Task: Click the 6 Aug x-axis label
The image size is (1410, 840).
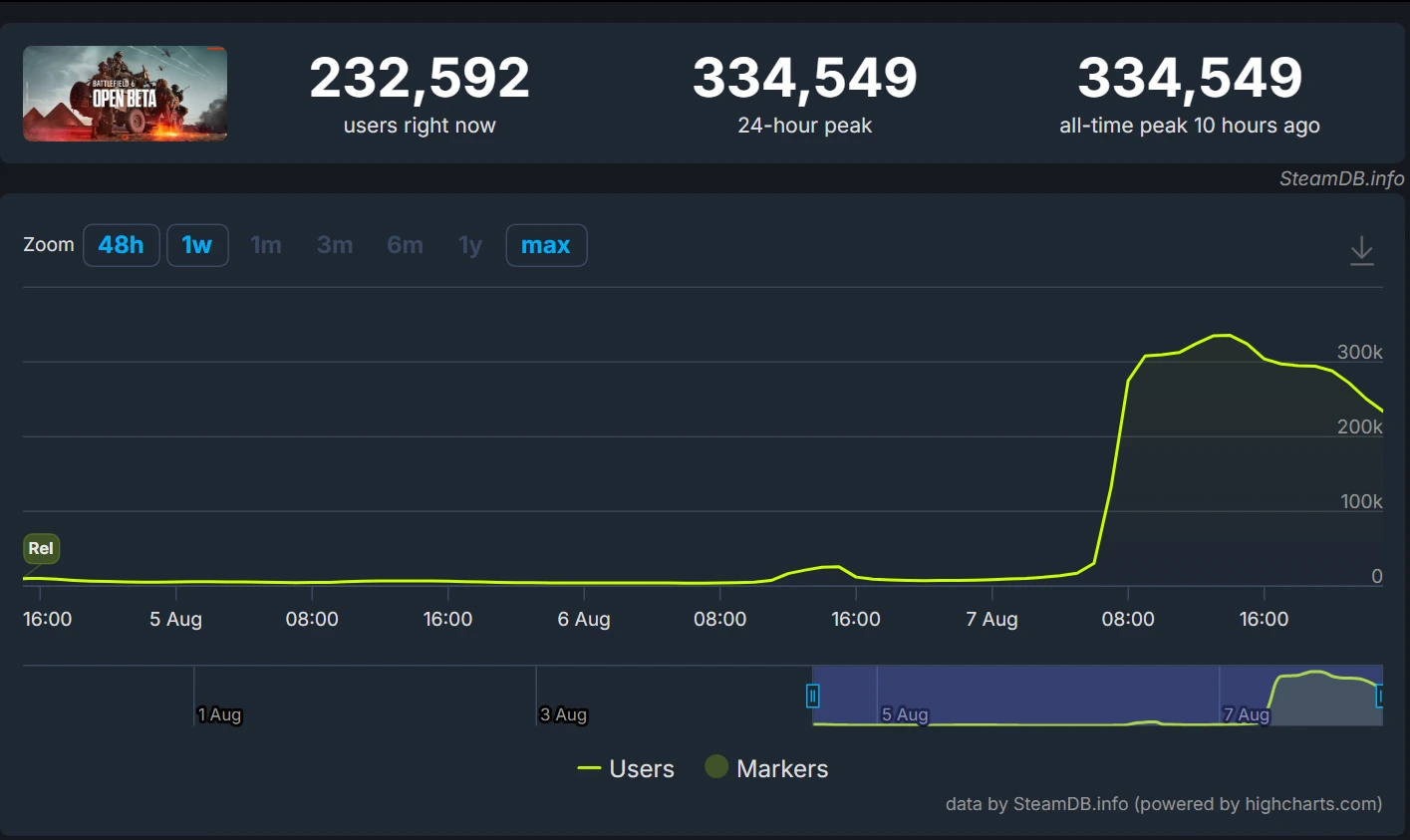Action: pos(584,619)
